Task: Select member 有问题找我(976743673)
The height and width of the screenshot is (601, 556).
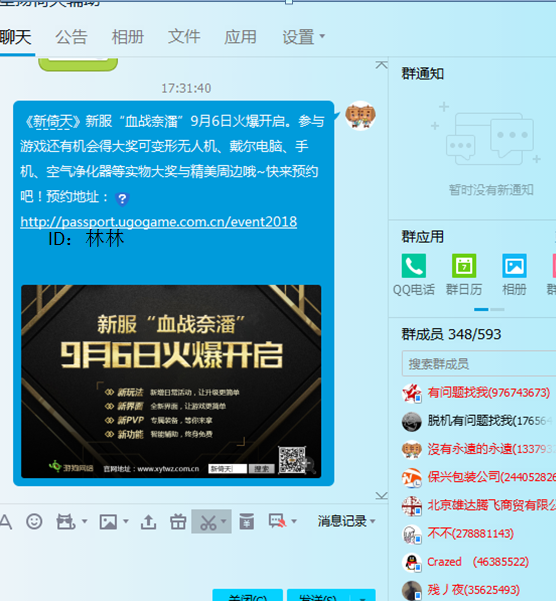Action: 479,393
